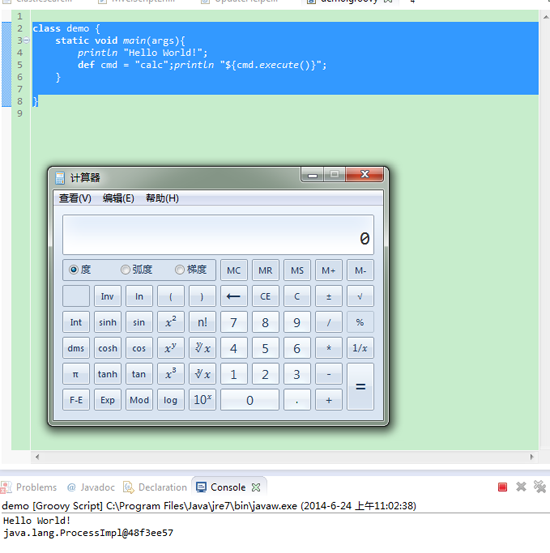The height and width of the screenshot is (553, 550).
Task: Click the square root button in calculator
Action: click(x=360, y=296)
